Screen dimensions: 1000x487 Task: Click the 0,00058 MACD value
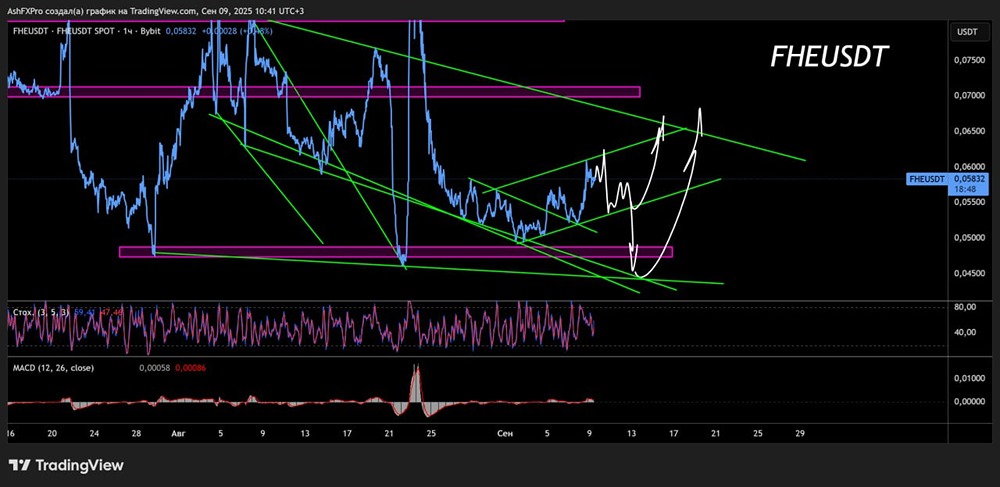155,368
